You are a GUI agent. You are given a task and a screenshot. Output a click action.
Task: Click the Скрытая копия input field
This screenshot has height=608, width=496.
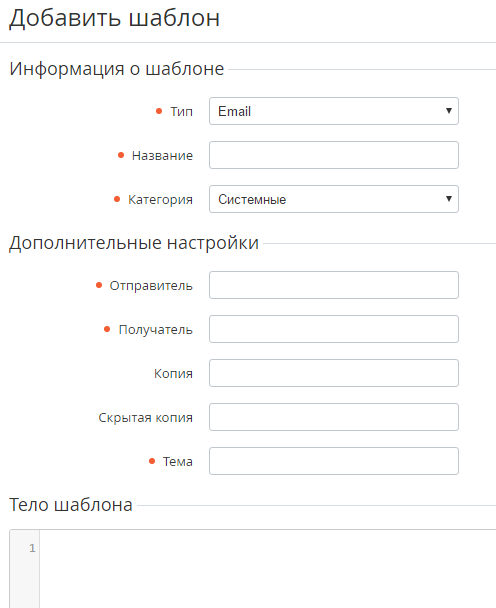pos(334,417)
